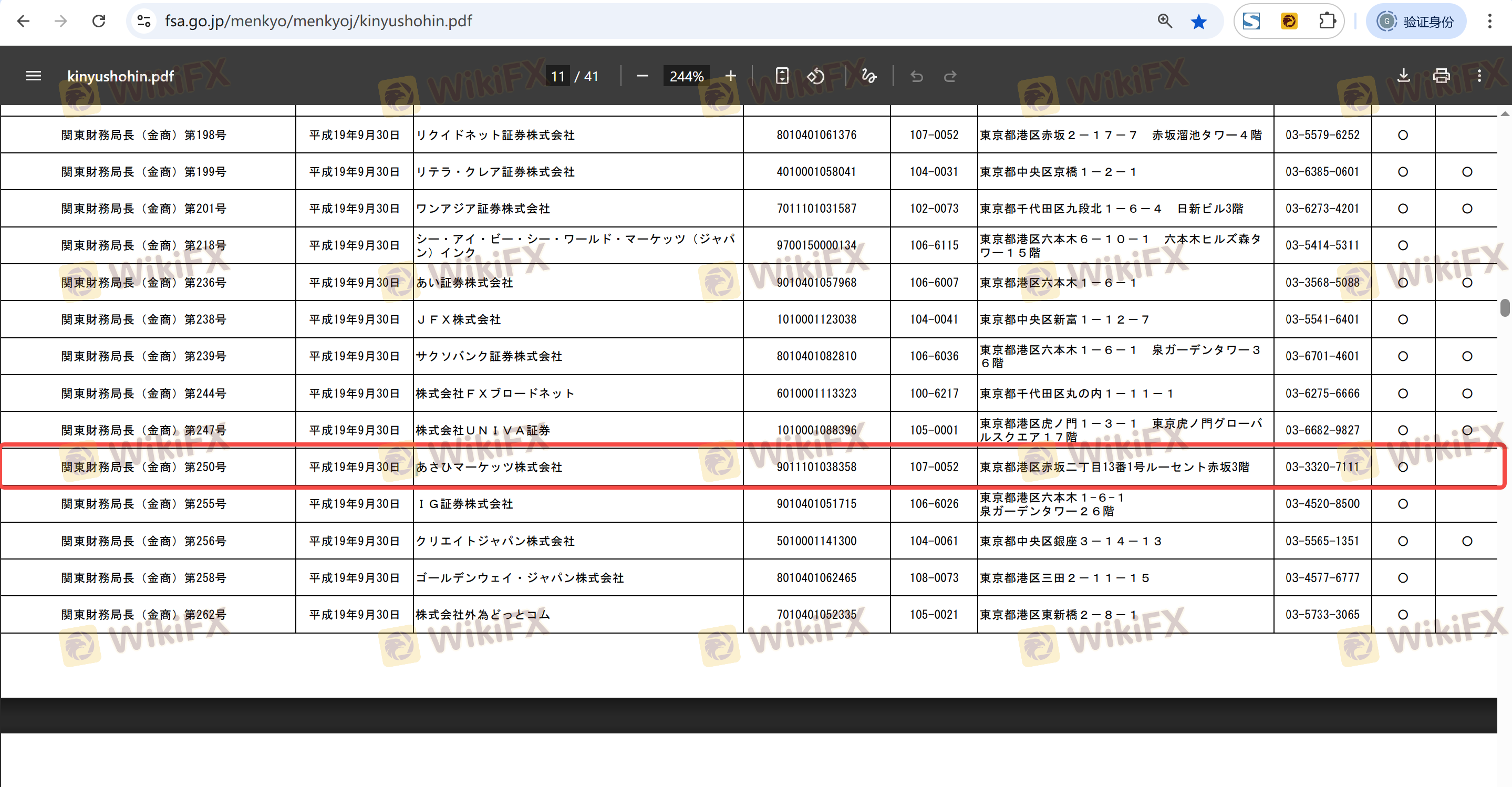Zoom out the PDF with the minus button
This screenshot has height=787, width=1512.
[642, 76]
